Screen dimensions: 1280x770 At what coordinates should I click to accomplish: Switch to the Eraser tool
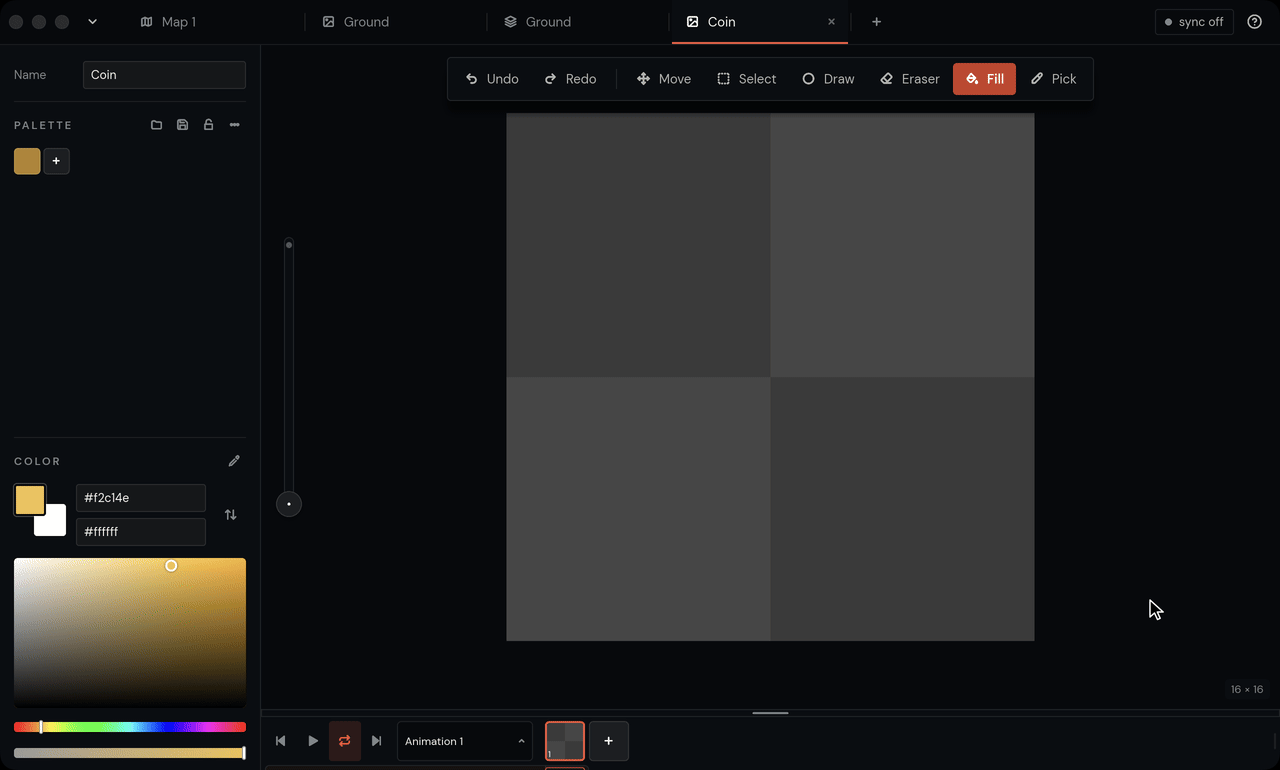(910, 79)
